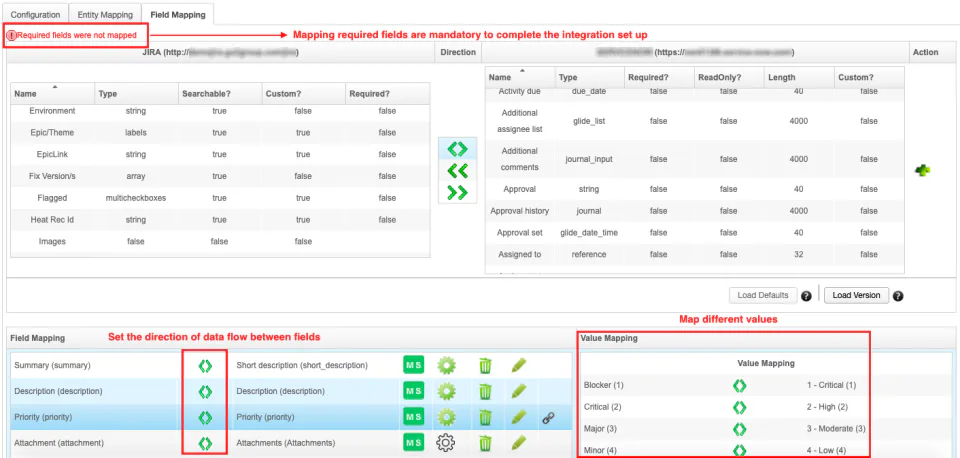Viewport: 960px width, 458px height.
Task: Sort right table by ReadOnly? column
Action: click(x=728, y=77)
